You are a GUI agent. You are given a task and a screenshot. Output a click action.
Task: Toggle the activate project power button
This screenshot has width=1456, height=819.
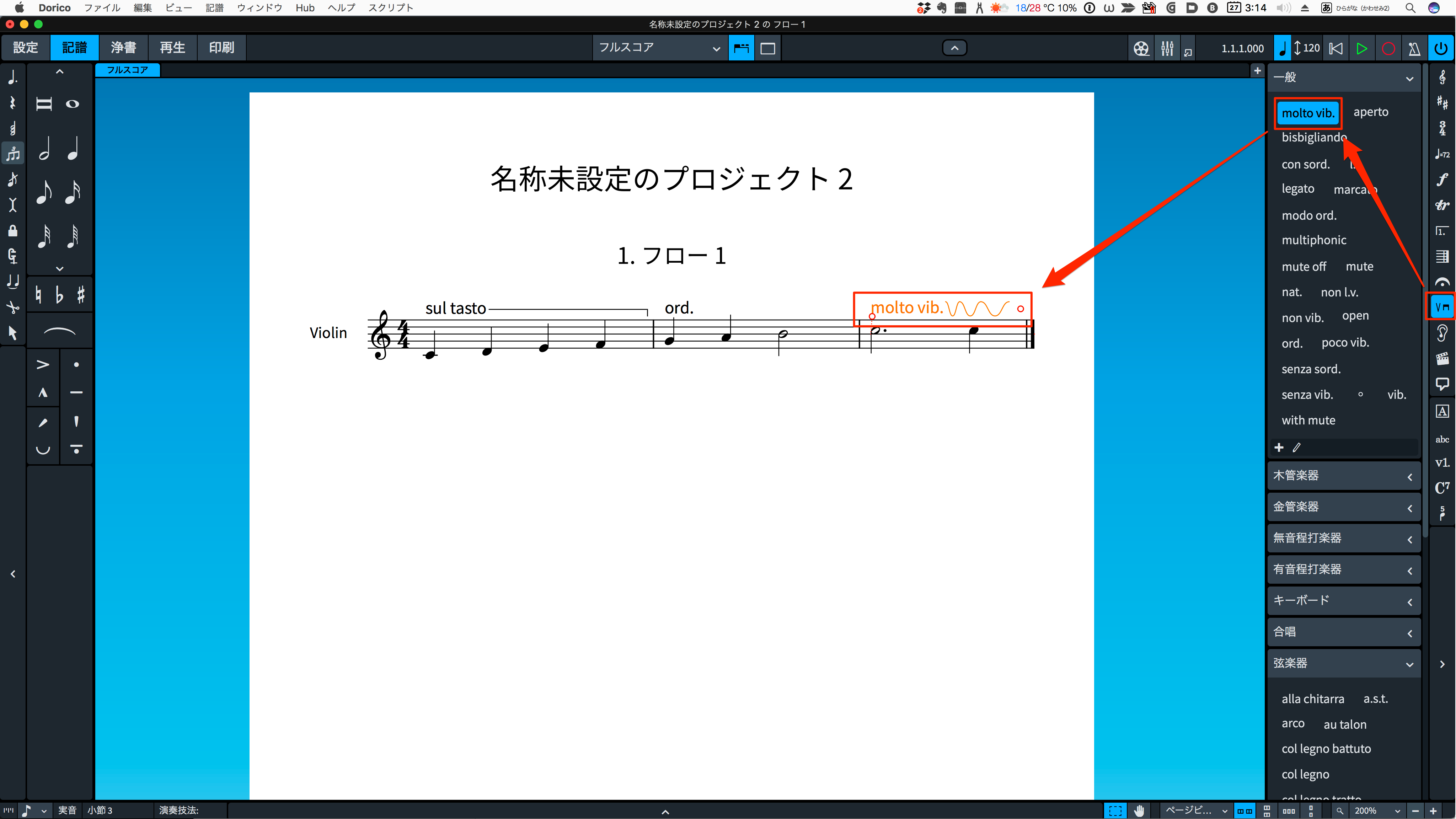pos(1441,49)
